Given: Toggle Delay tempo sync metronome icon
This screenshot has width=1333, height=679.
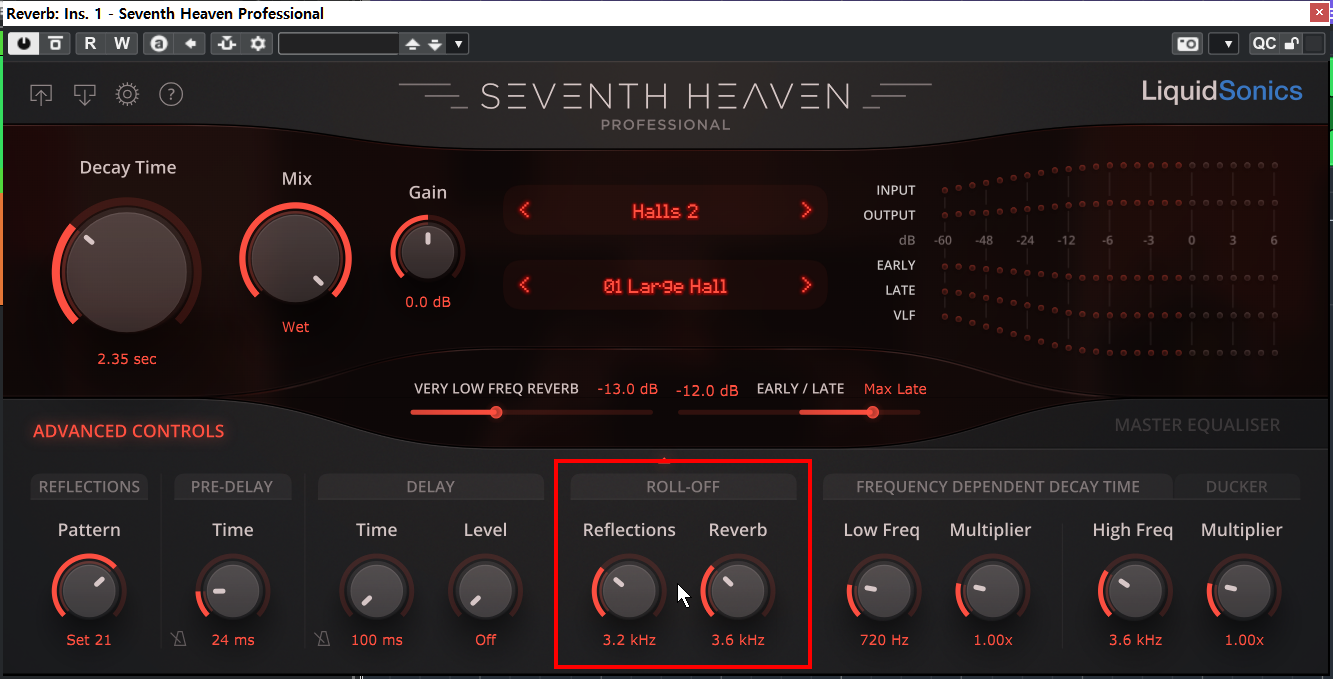Looking at the screenshot, I should point(323,639).
